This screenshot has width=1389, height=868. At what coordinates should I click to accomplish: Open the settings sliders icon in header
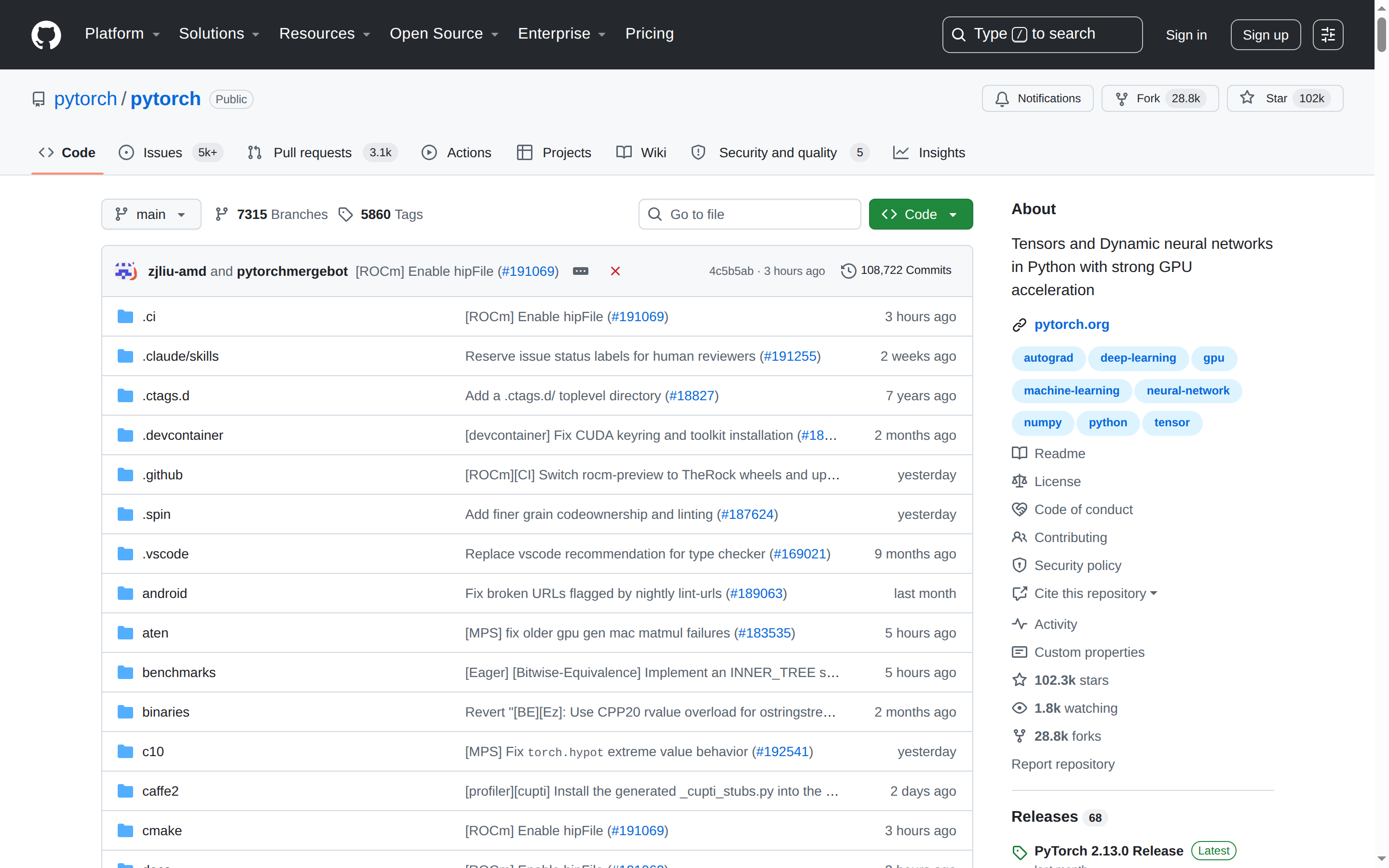(x=1328, y=34)
